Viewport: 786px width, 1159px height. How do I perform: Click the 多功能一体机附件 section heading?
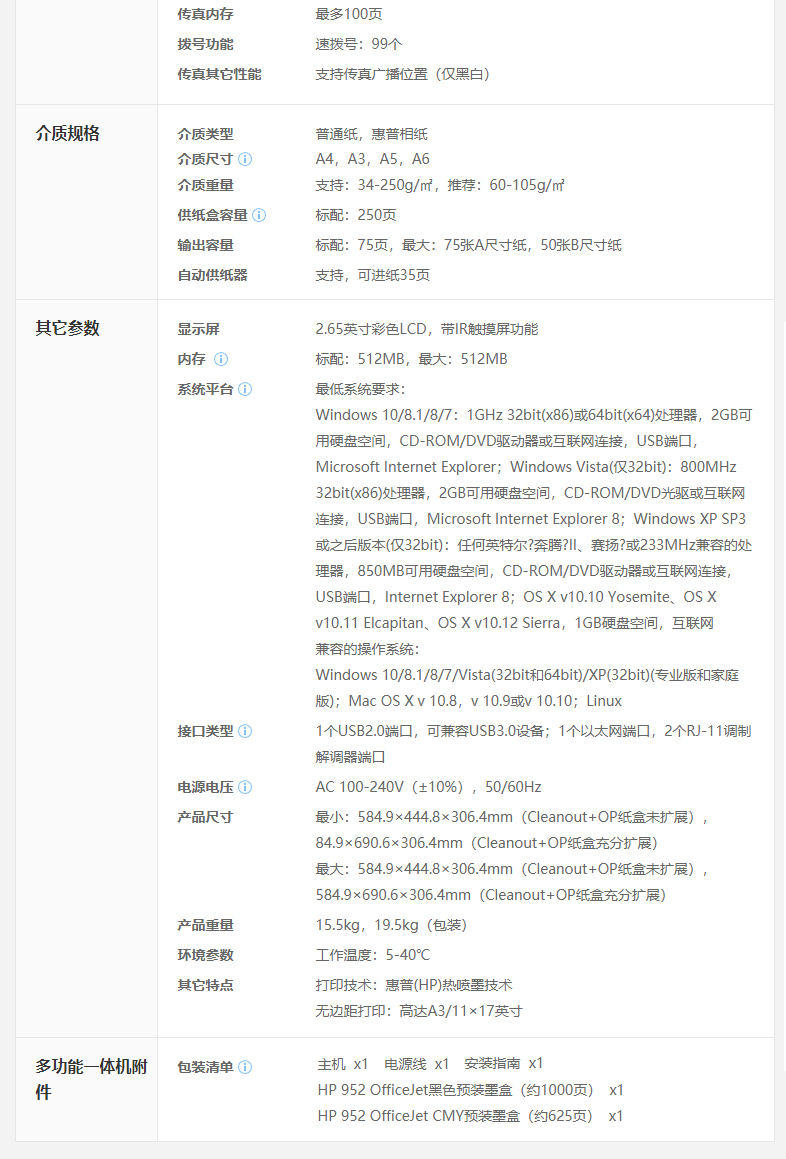click(91, 1079)
